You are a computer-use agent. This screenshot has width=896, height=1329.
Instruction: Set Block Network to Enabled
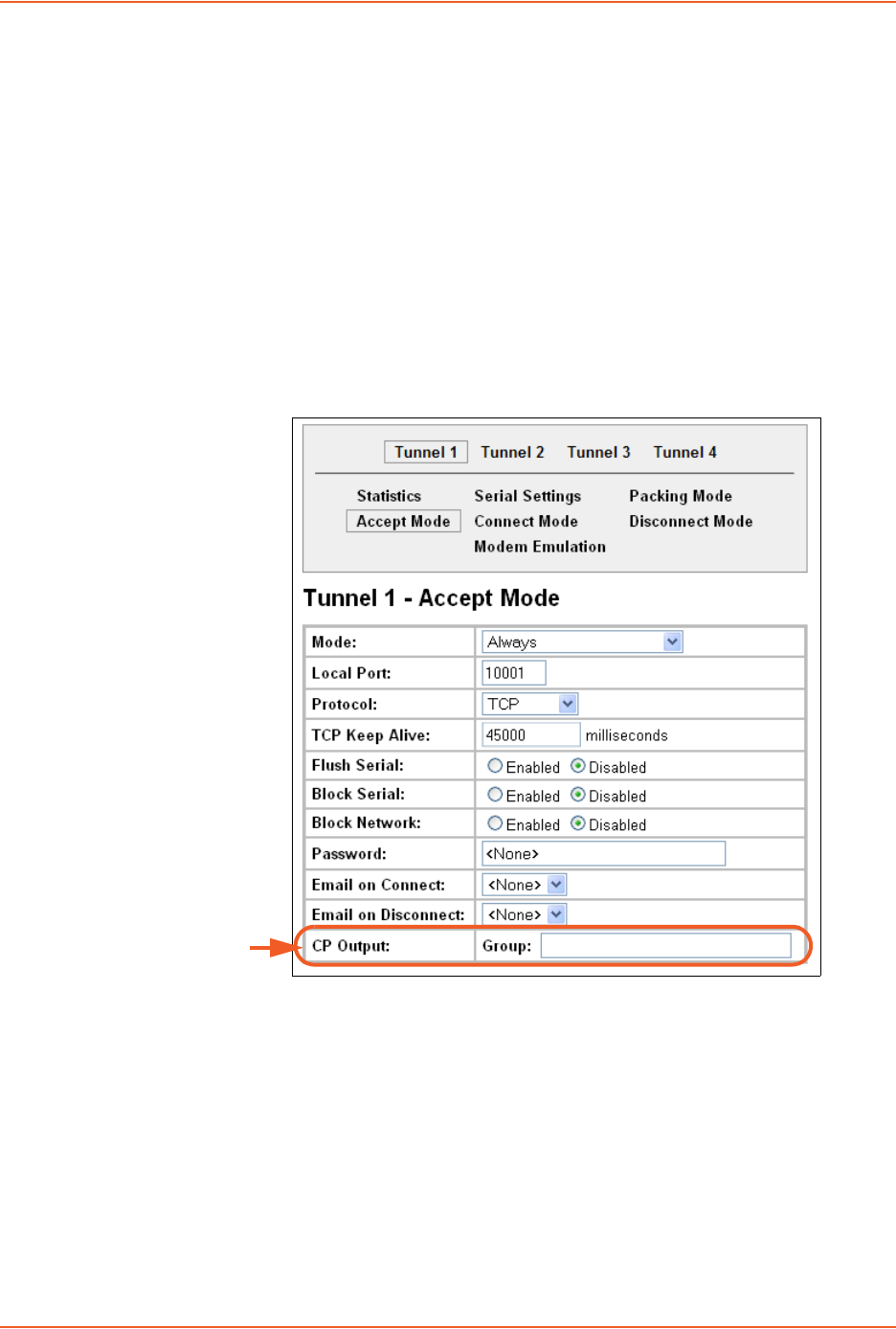(x=495, y=823)
